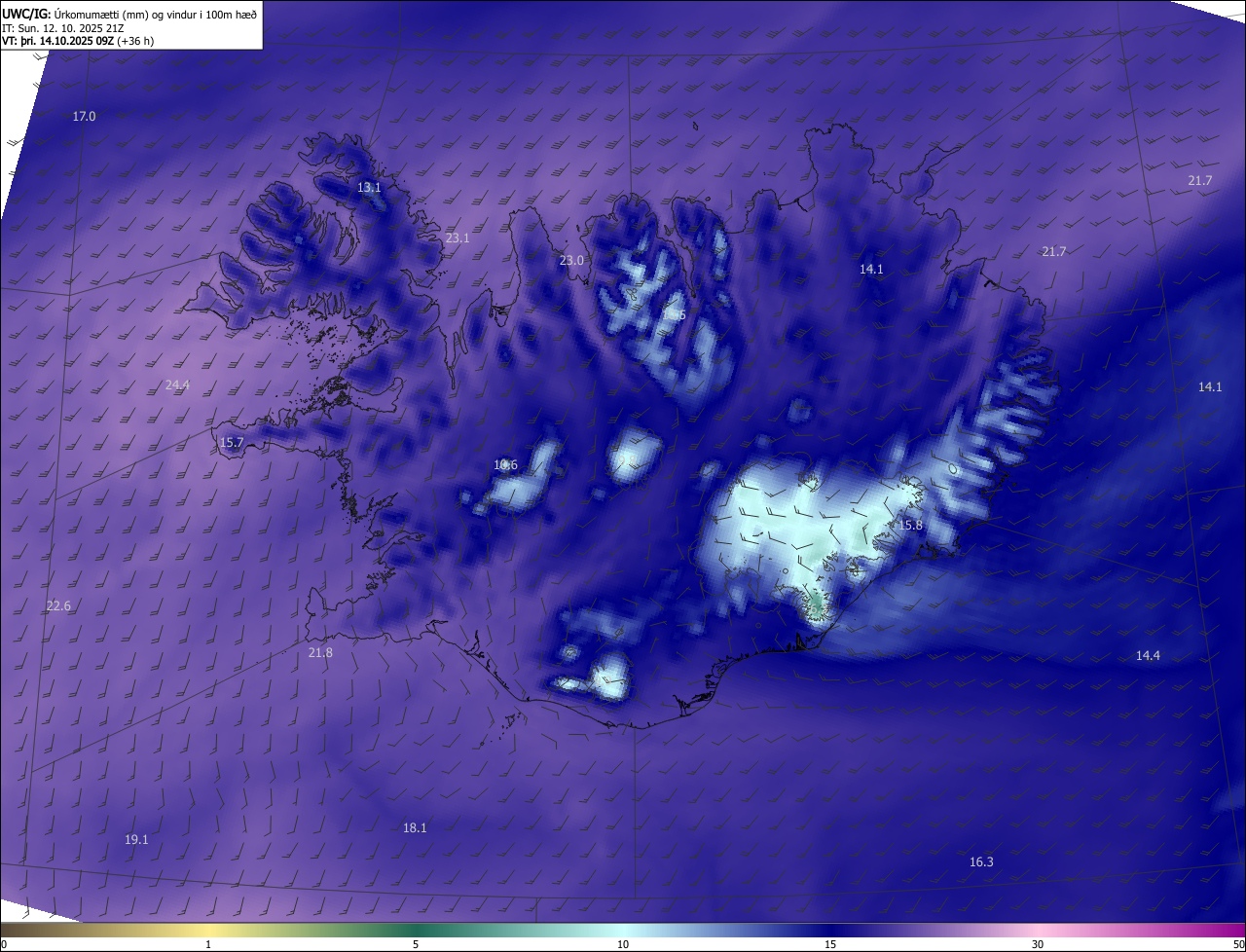Click the map value label 16.3
The height and width of the screenshot is (952, 1246).
pos(981,861)
